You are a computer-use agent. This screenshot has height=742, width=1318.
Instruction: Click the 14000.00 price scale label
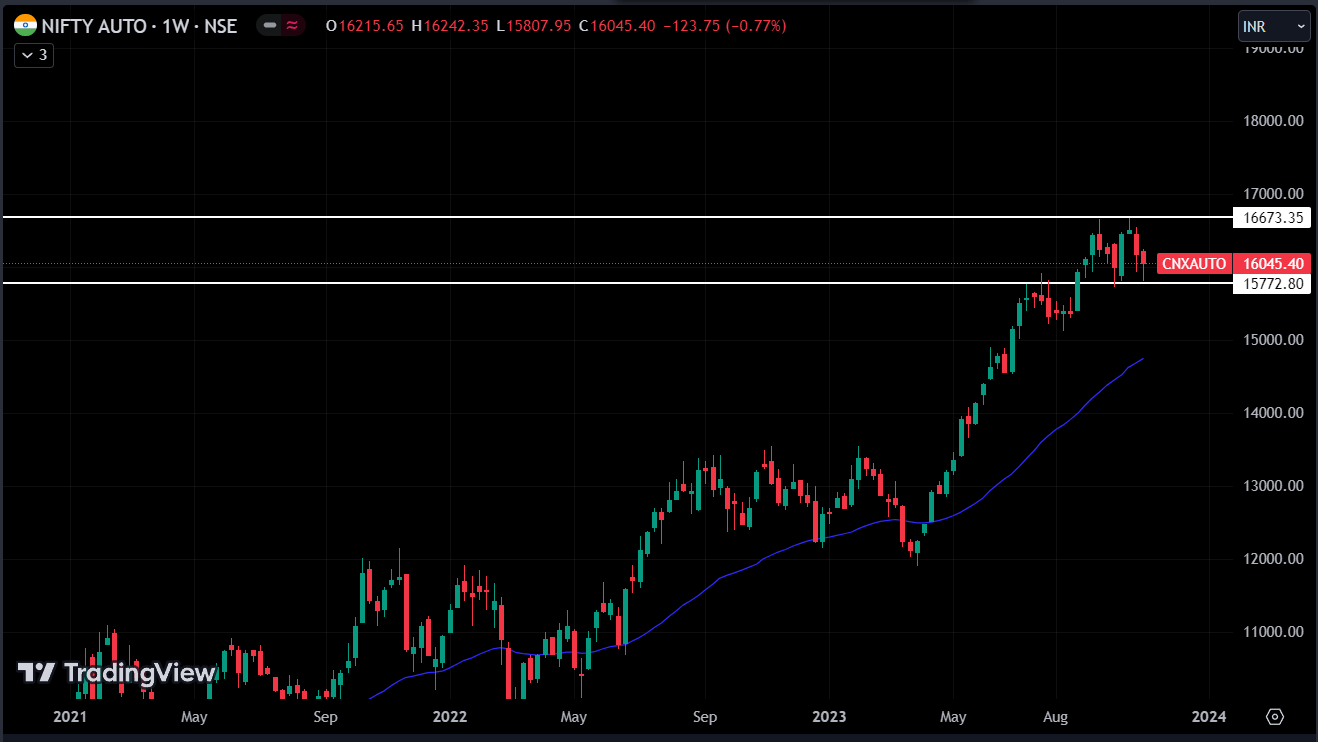pos(1272,413)
